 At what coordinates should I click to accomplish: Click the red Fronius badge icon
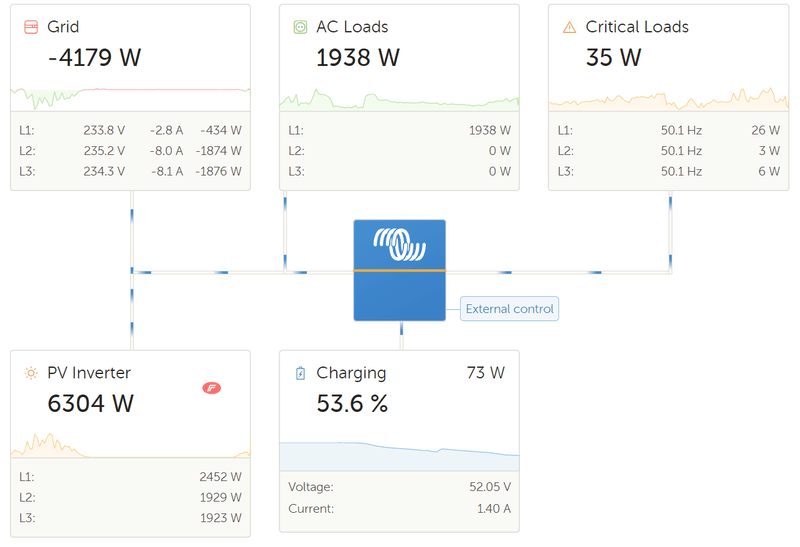211,388
